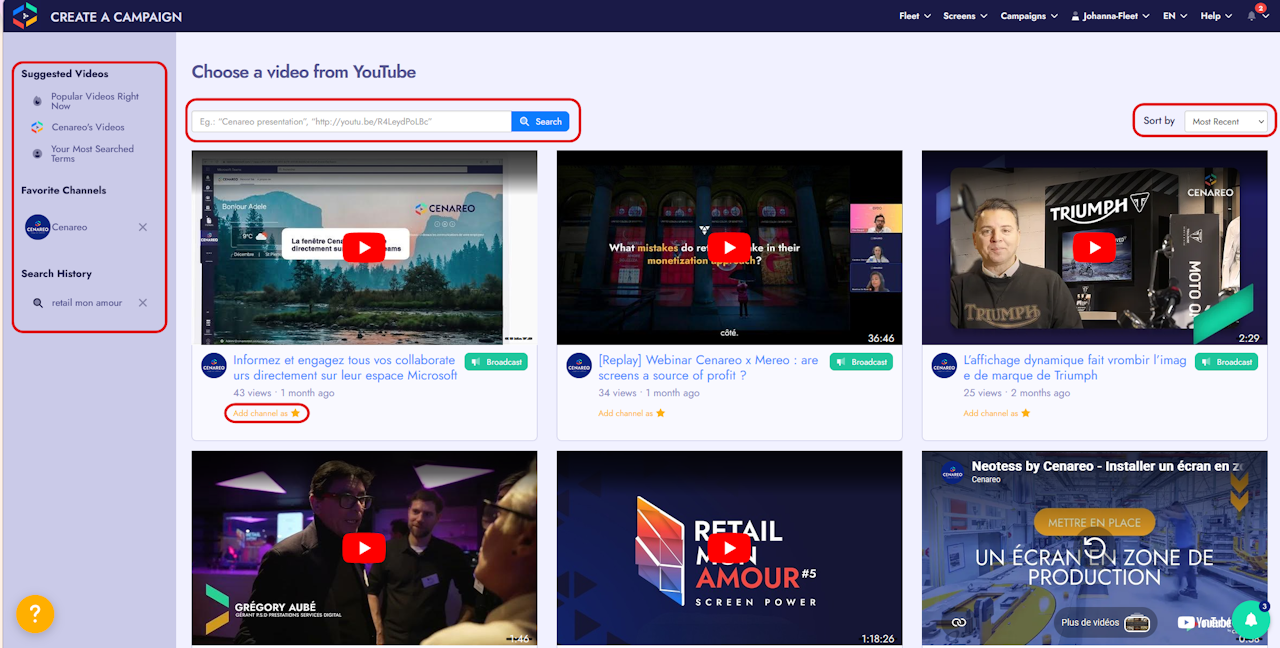Click star icon under 'Informez et engagez' video
Viewport: 1280px width, 648px height.
296,413
